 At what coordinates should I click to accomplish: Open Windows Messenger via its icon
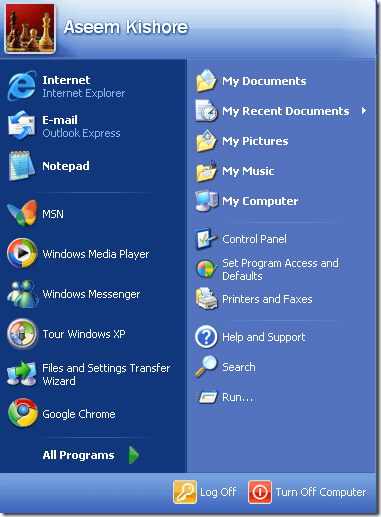(23, 294)
